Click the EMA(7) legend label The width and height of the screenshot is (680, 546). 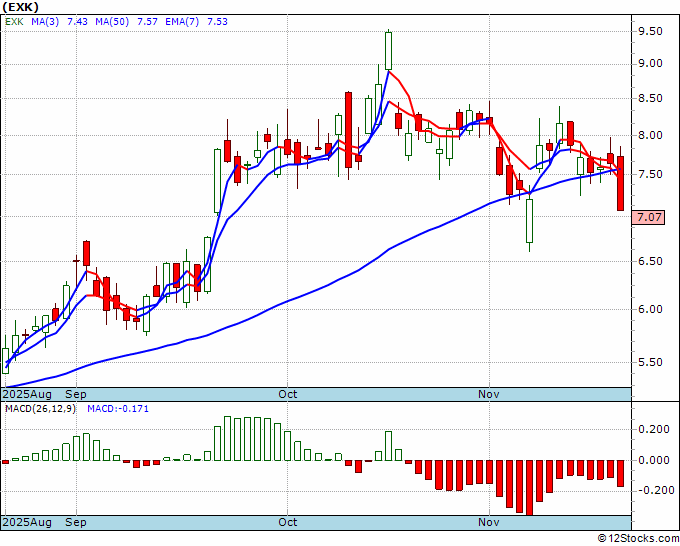coord(182,22)
